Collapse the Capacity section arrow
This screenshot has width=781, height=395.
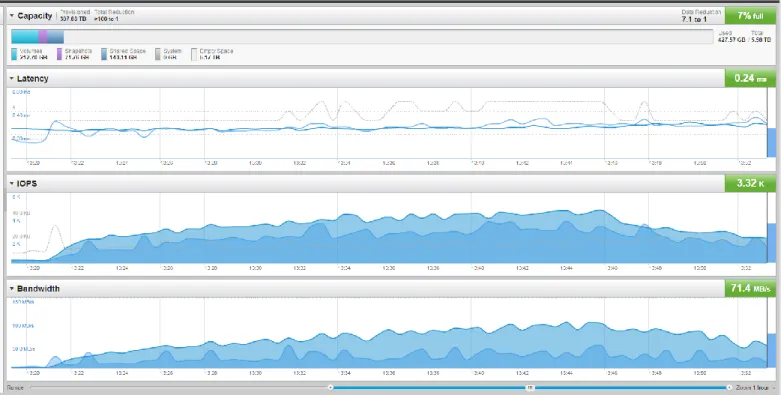coord(11,16)
